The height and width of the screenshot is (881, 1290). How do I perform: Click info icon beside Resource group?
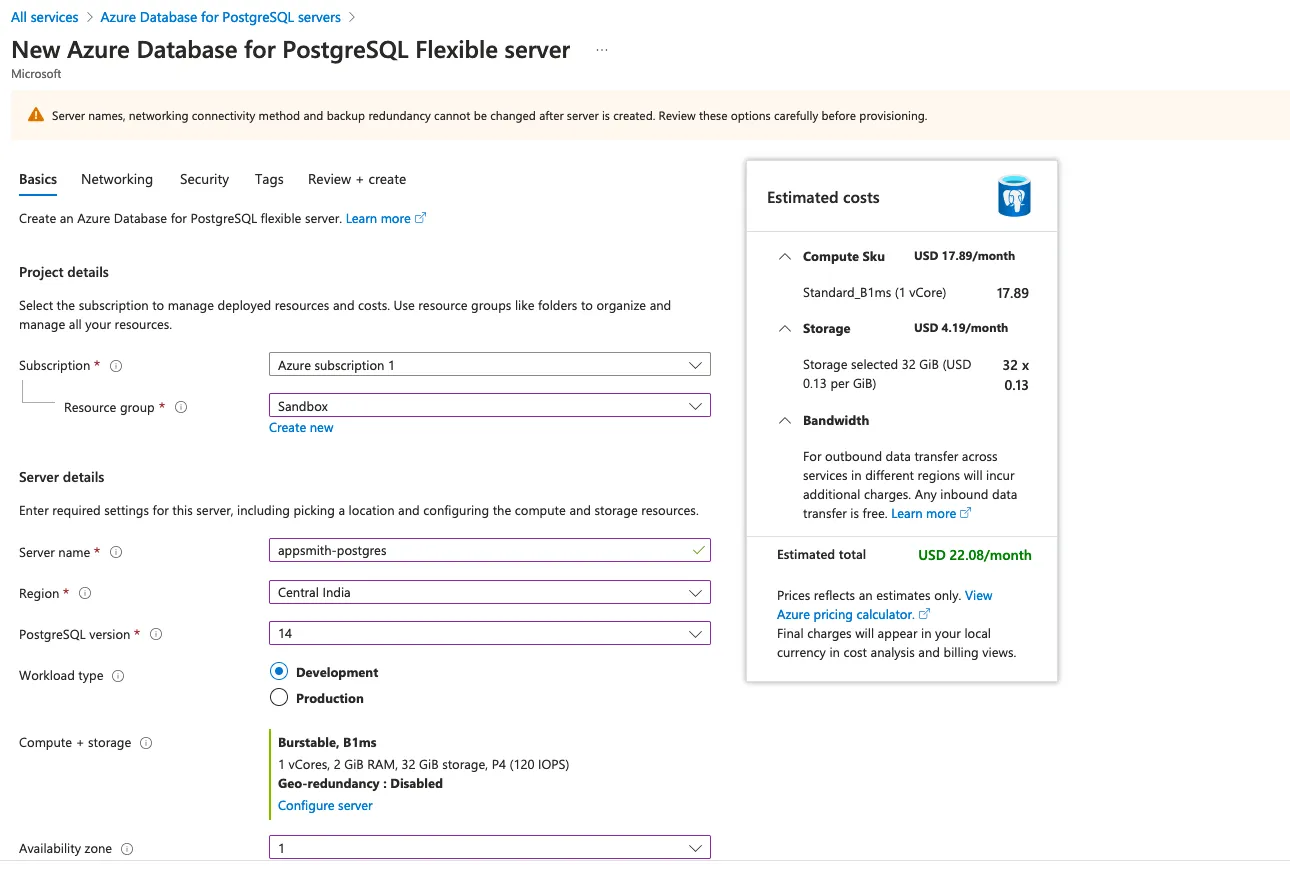point(181,407)
